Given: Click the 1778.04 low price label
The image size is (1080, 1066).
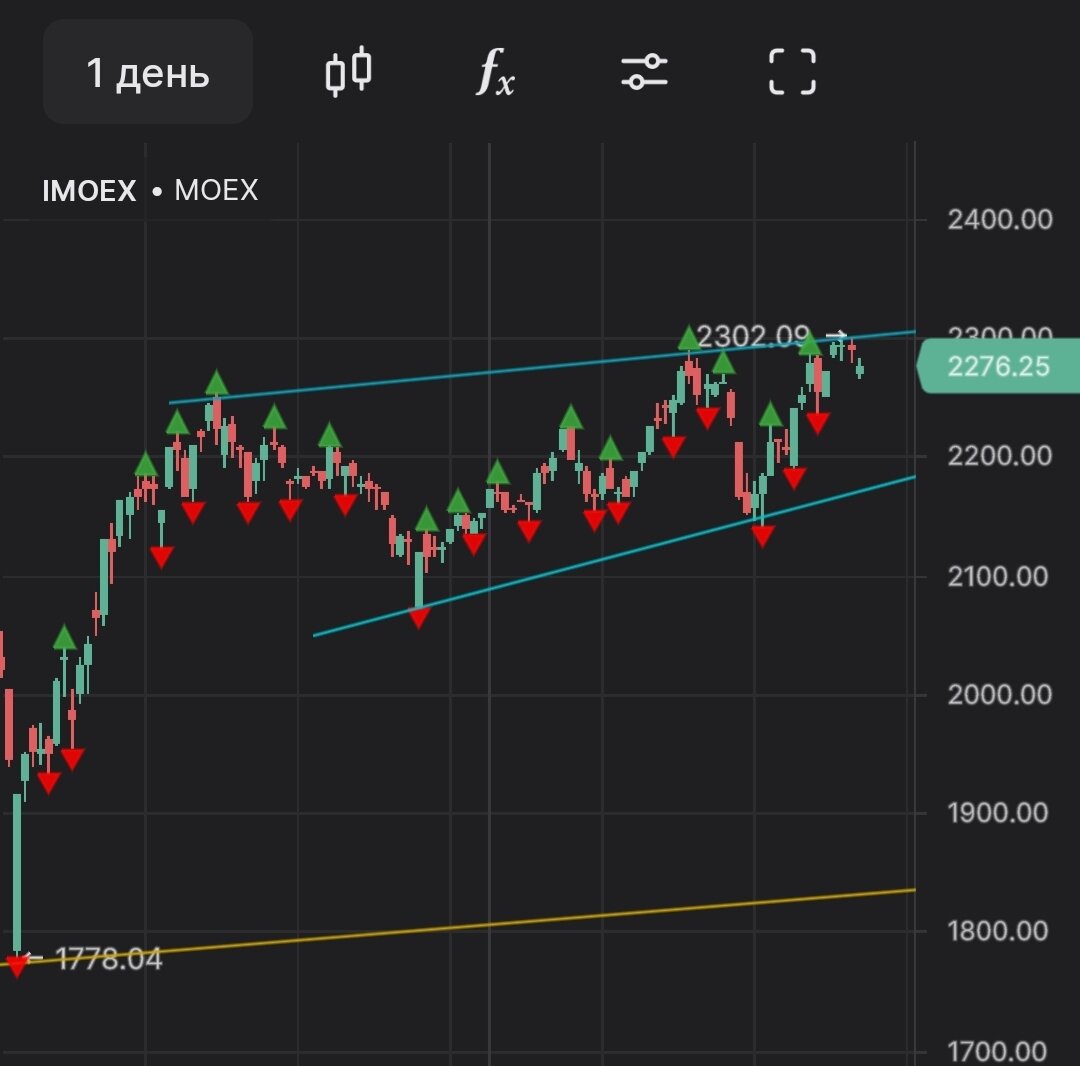Looking at the screenshot, I should click(109, 959).
